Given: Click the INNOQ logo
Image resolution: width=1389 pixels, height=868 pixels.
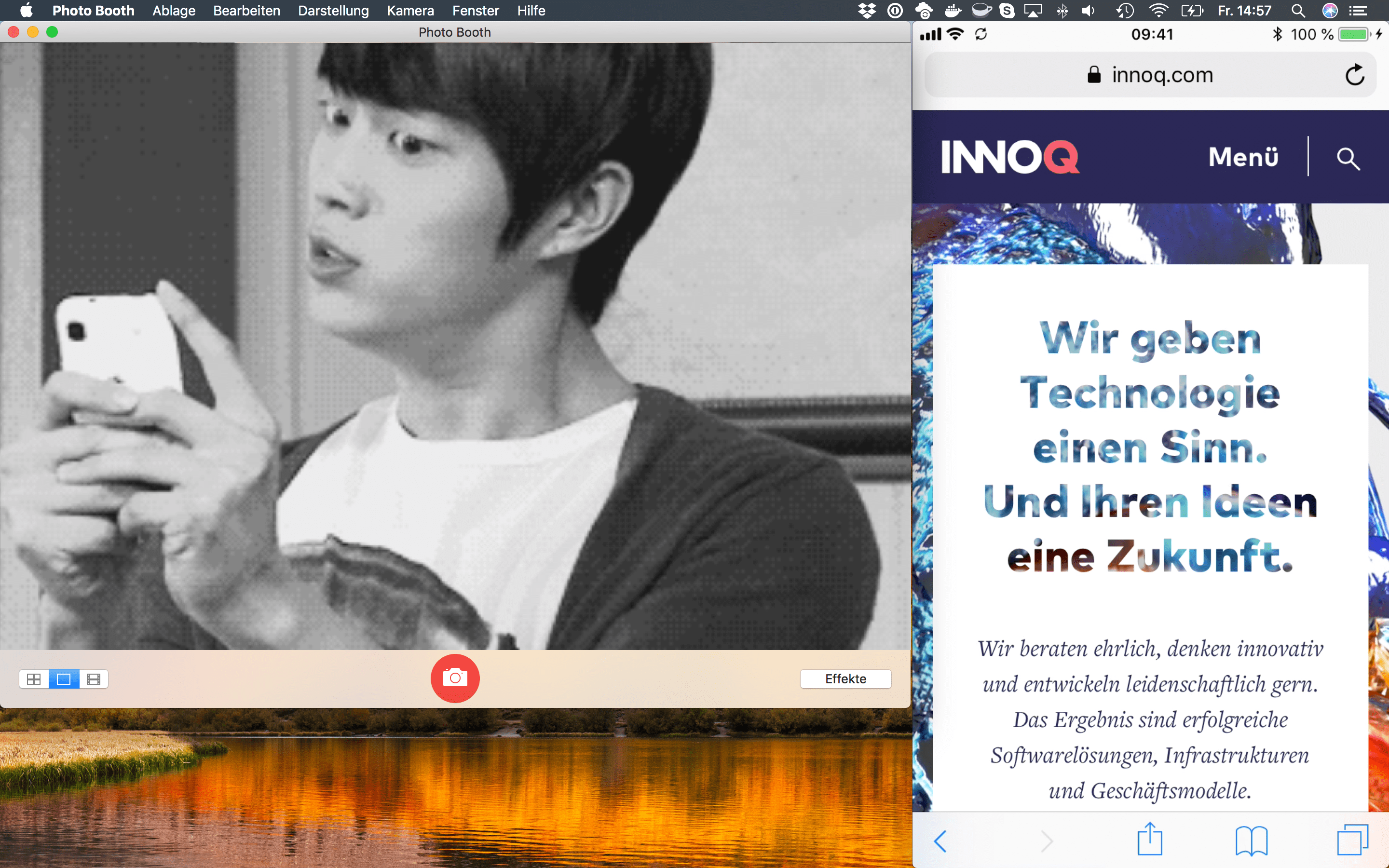Looking at the screenshot, I should [x=1010, y=157].
